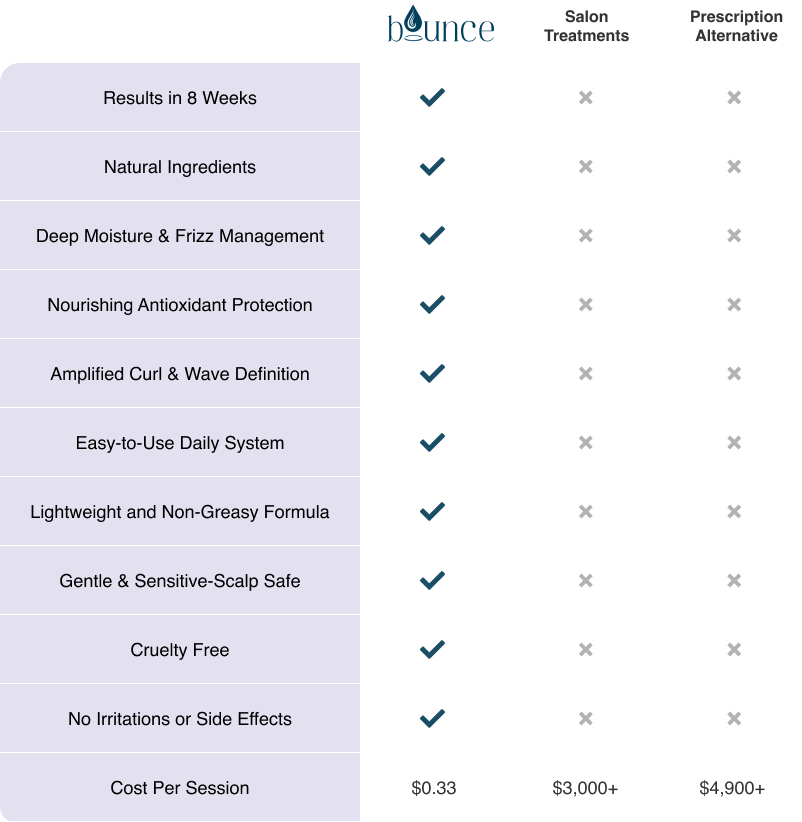Click Bounce checkmark for Results in 8 Weeks

[x=432, y=98]
